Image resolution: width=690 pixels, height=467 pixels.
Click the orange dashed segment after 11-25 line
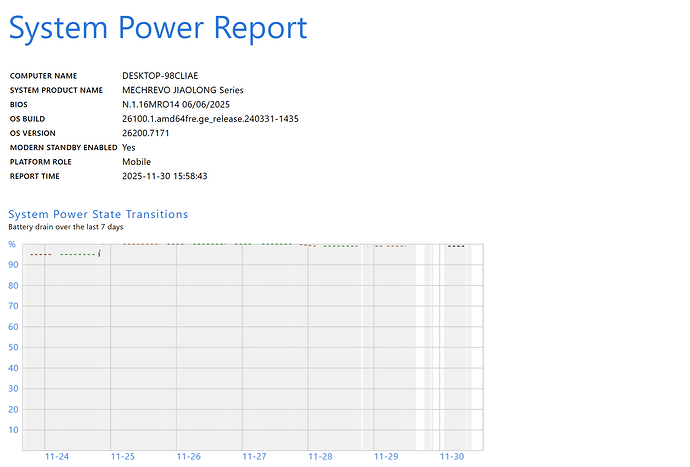(x=141, y=244)
